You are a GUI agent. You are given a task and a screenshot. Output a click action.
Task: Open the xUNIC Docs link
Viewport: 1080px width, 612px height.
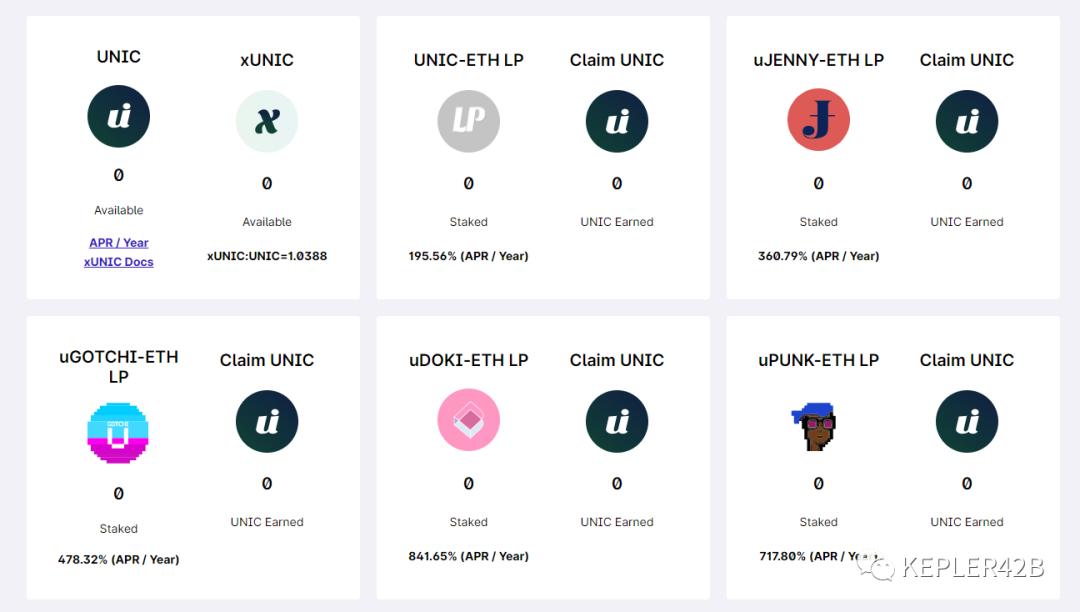[118, 262]
